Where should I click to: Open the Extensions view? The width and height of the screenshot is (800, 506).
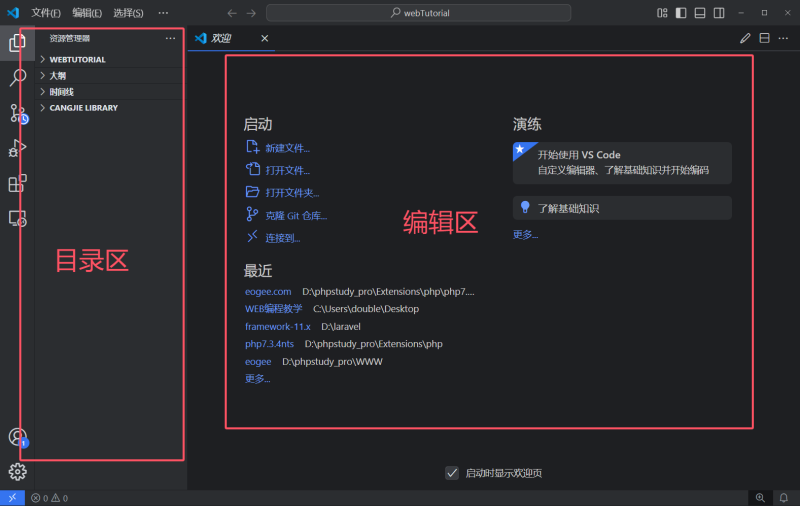(17, 184)
